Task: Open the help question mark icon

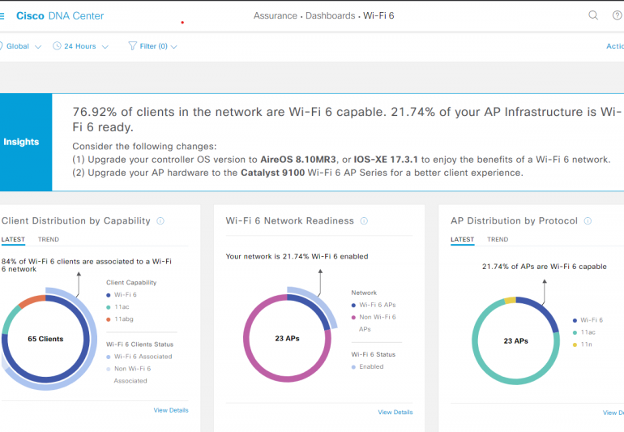Action: point(617,15)
